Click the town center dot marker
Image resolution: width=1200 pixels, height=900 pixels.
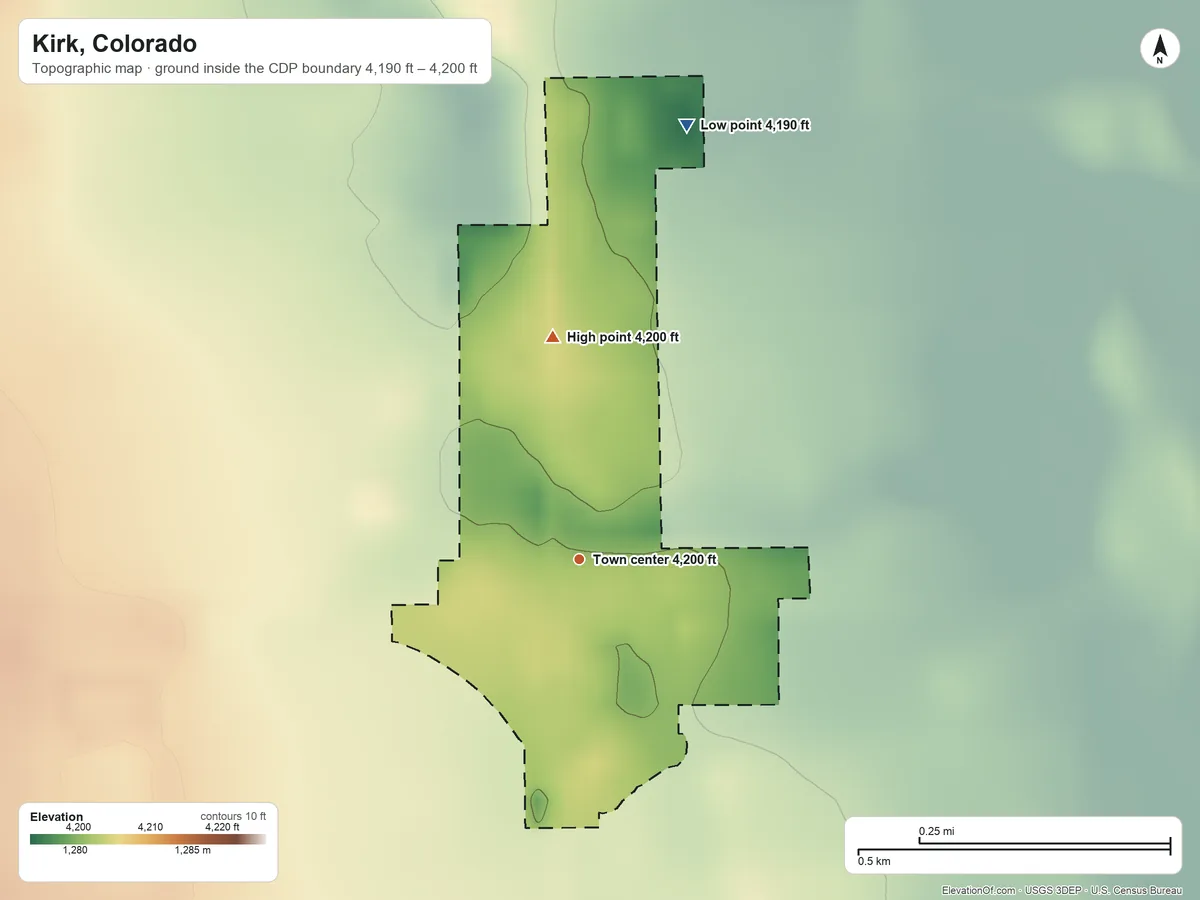(579, 559)
